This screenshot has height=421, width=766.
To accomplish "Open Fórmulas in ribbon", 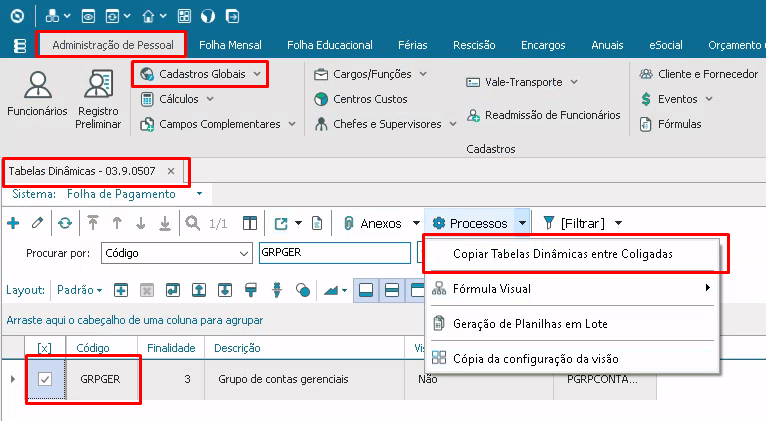I will point(670,124).
